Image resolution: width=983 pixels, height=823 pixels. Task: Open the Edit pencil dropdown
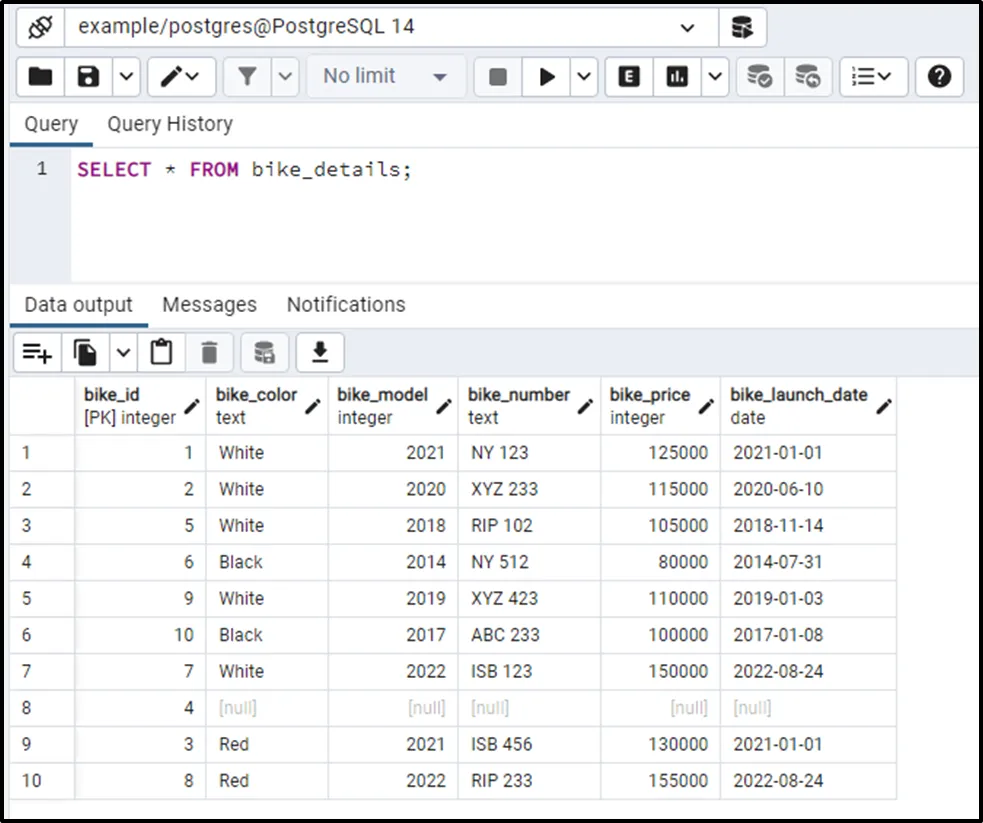pos(181,77)
